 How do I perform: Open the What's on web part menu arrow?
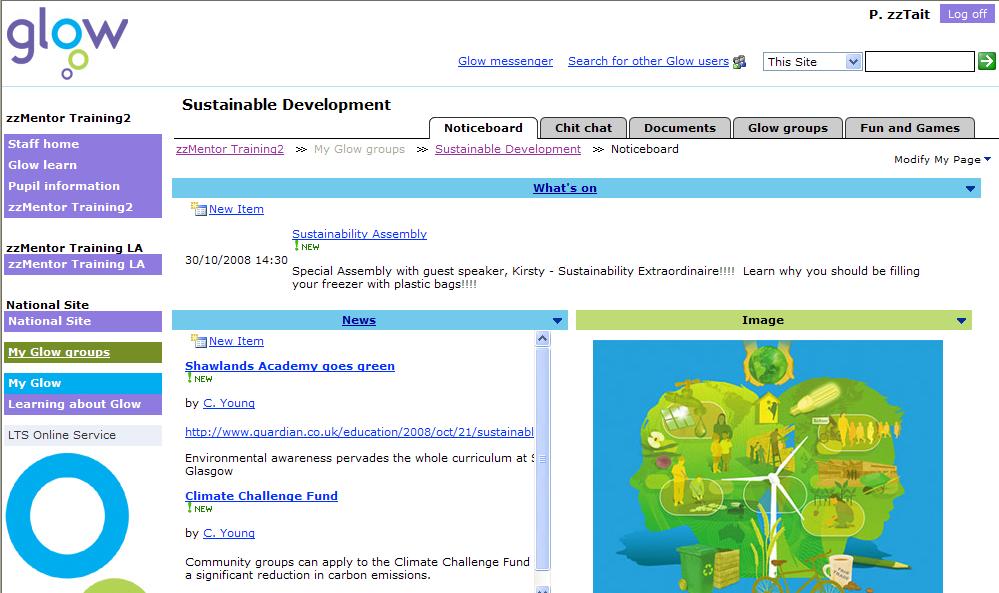coord(970,189)
